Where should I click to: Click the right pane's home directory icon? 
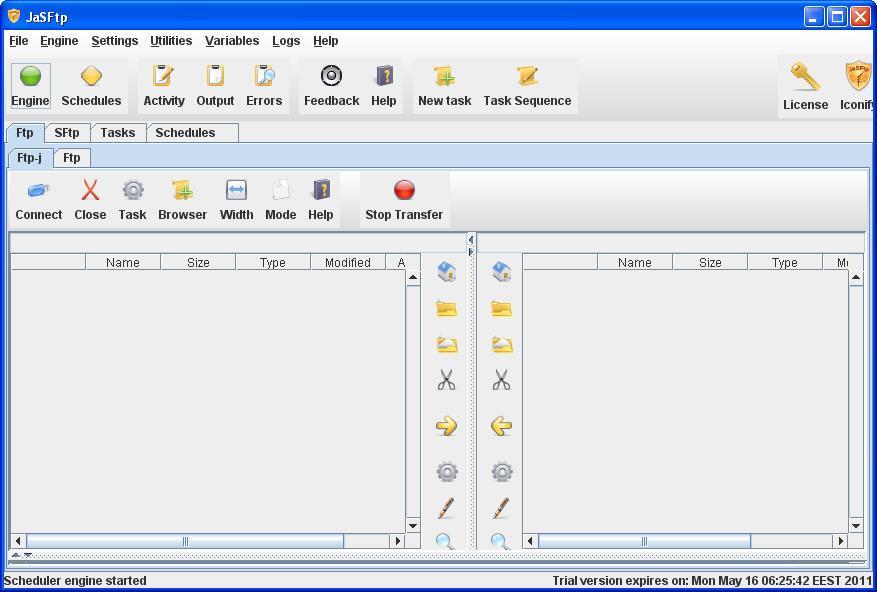(x=501, y=272)
